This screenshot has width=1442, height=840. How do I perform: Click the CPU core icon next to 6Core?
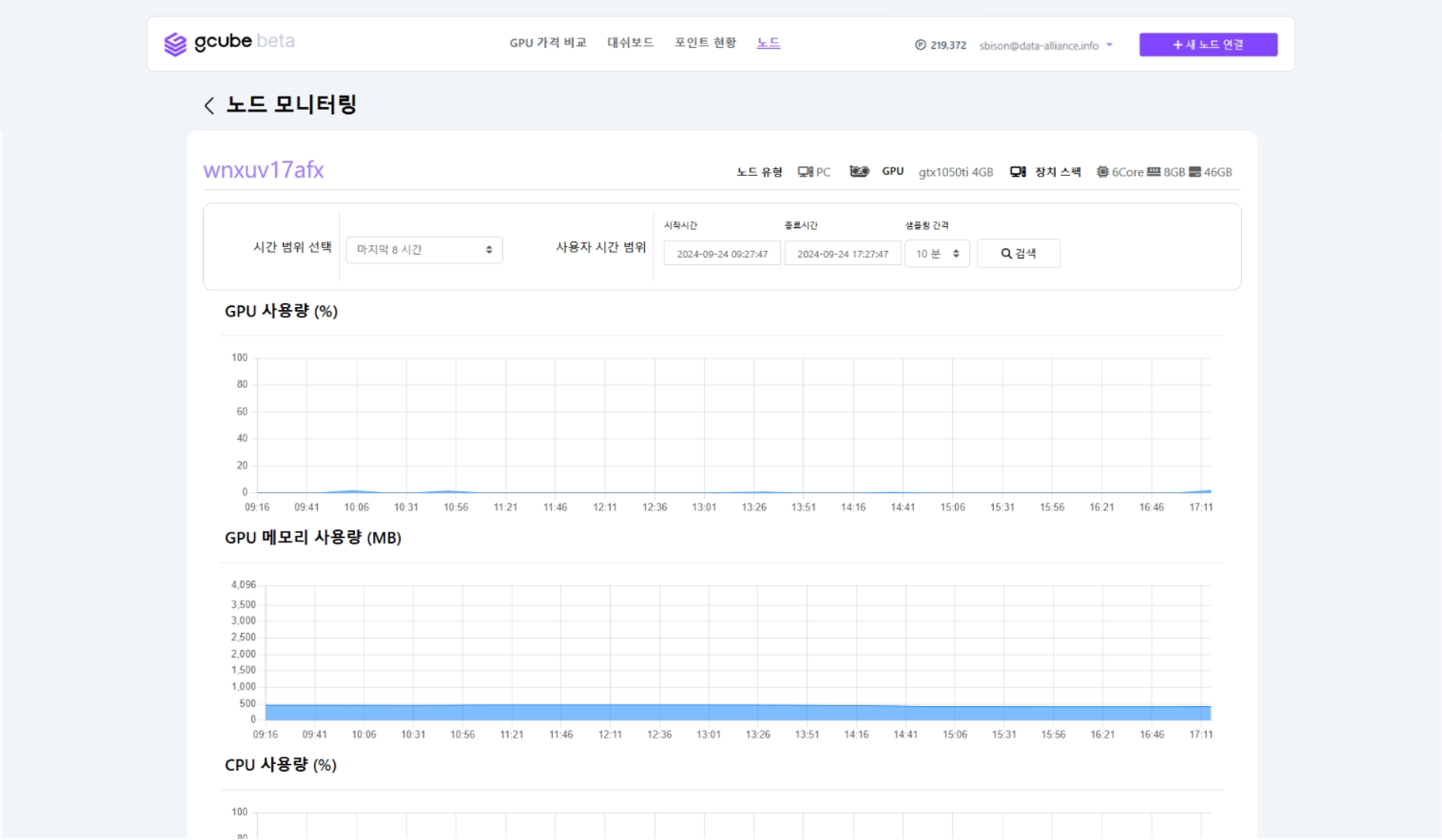[1102, 172]
